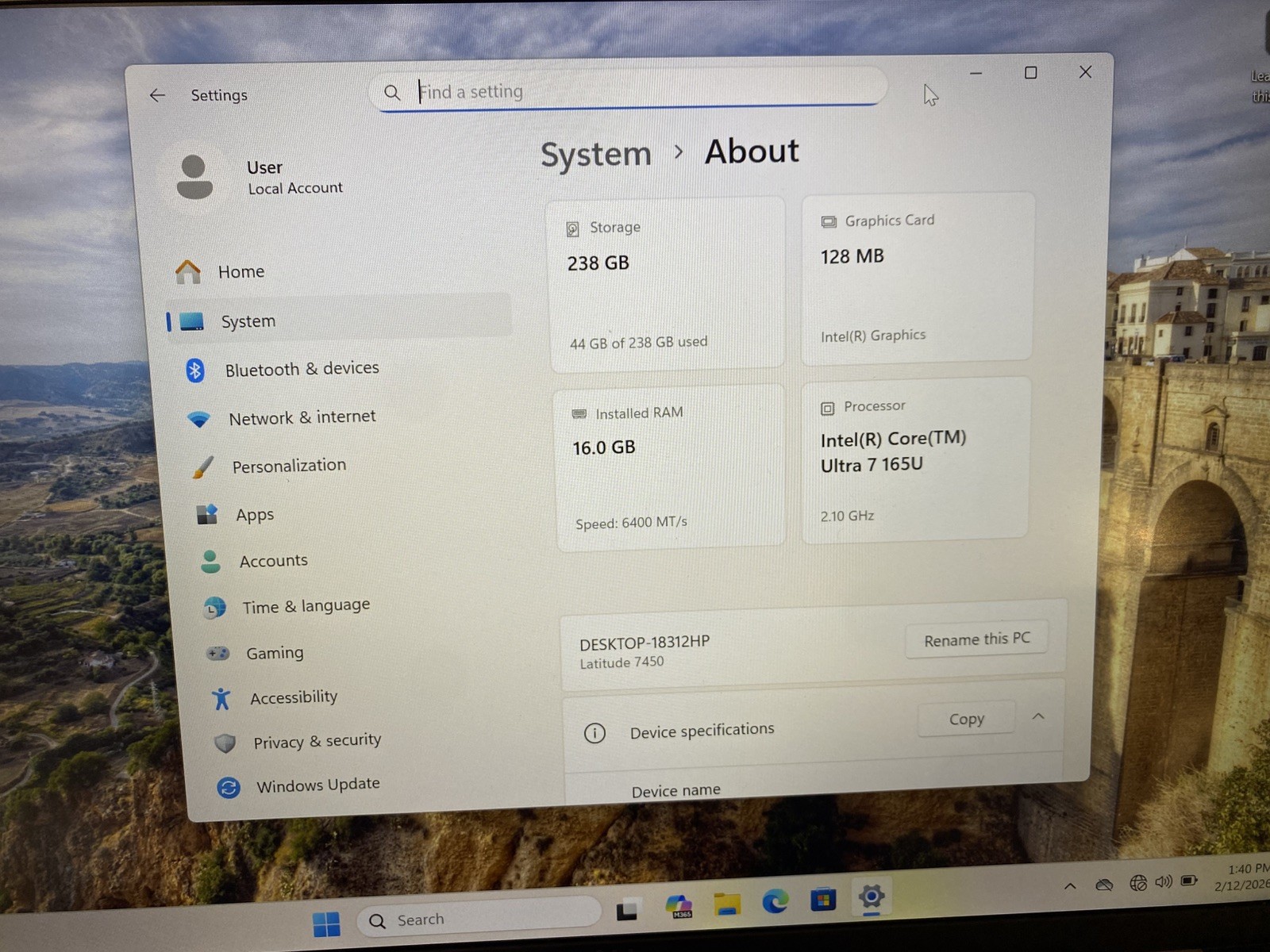The height and width of the screenshot is (952, 1270).
Task: Go back using the Settings back arrow
Action: click(157, 95)
